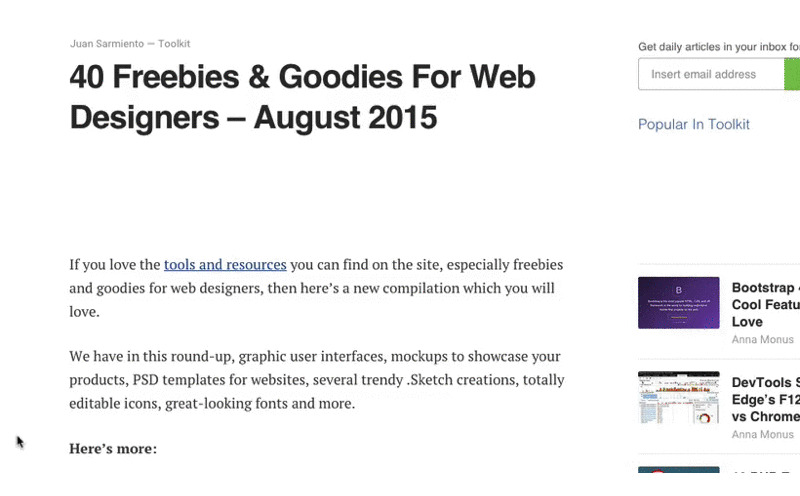Click Anna Monus under the DevTools article

click(762, 434)
